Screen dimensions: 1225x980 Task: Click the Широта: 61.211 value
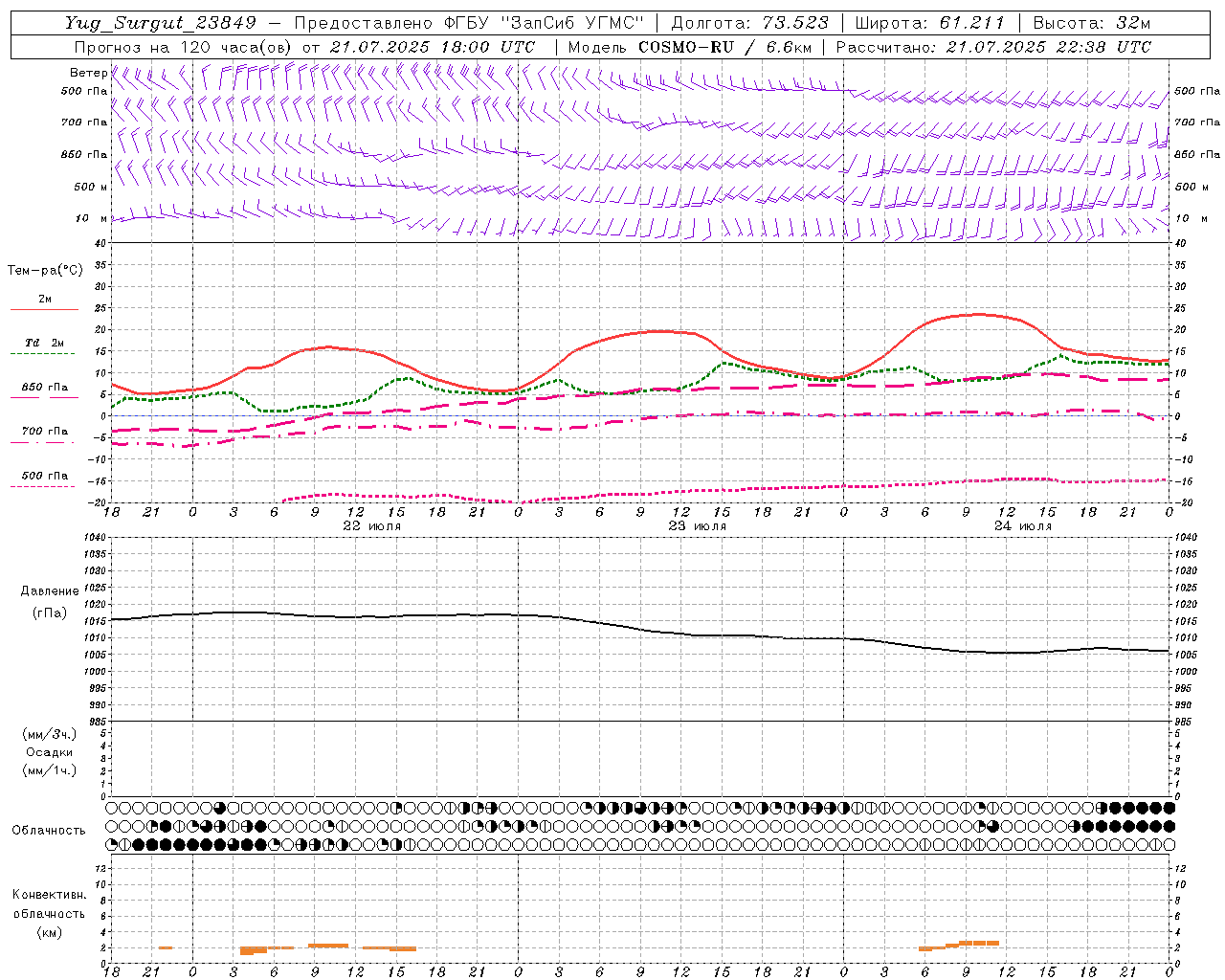coord(930,23)
